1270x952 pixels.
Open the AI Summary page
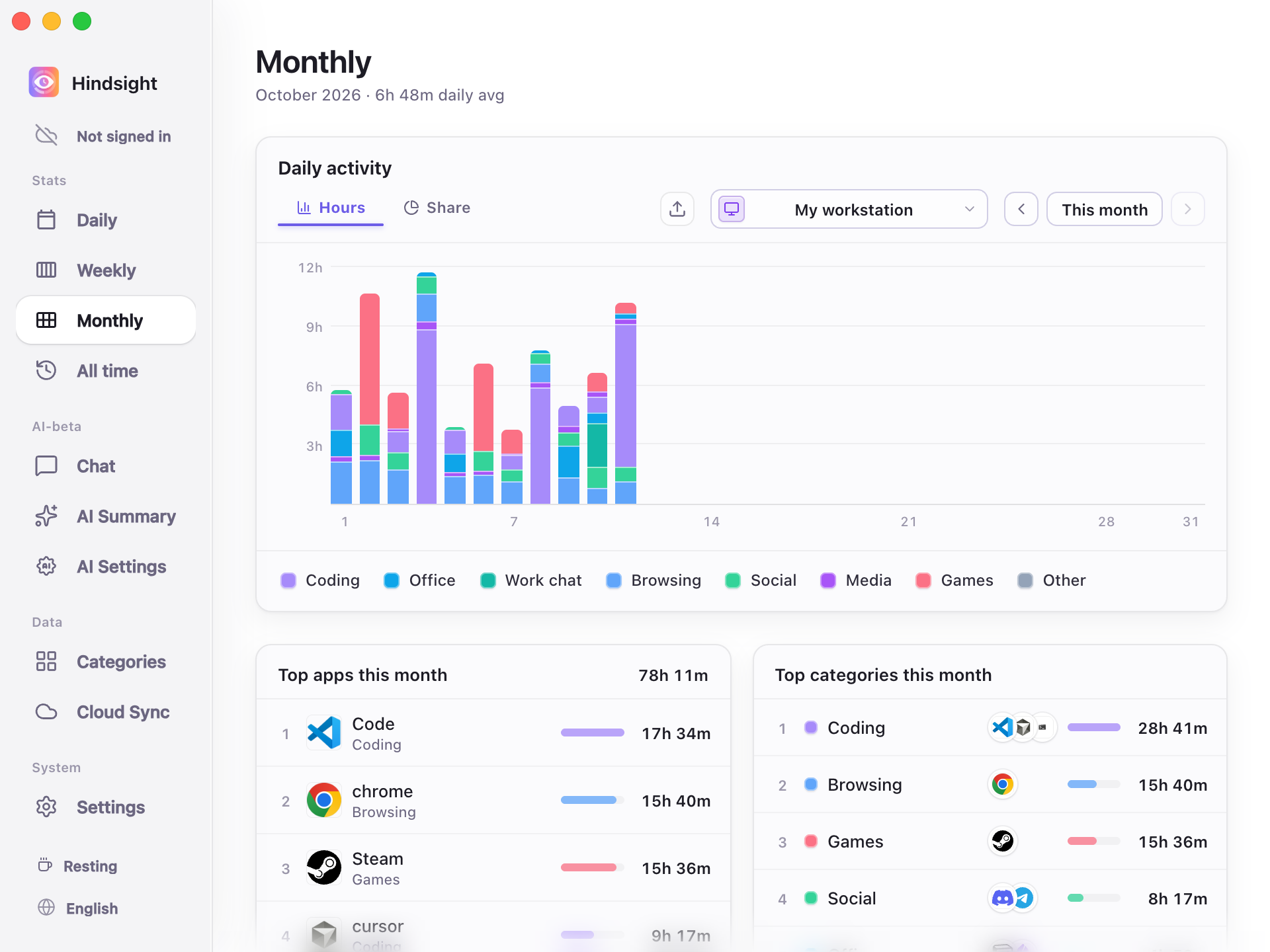(106, 516)
